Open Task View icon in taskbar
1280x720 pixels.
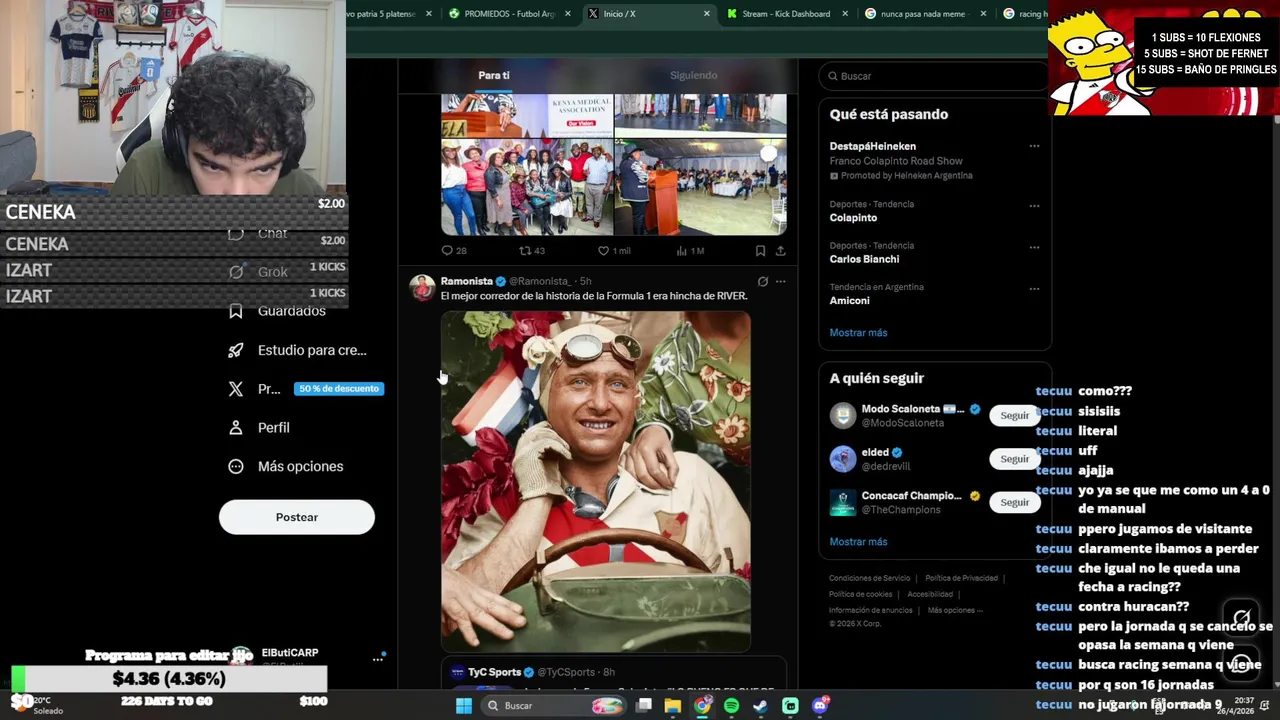point(644,705)
